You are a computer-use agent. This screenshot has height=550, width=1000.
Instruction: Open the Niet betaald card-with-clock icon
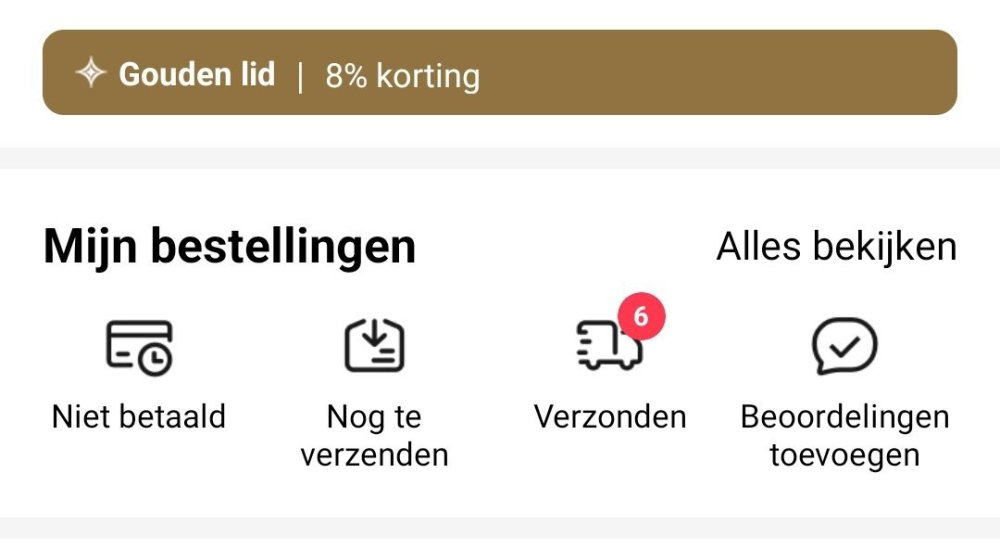click(x=139, y=347)
